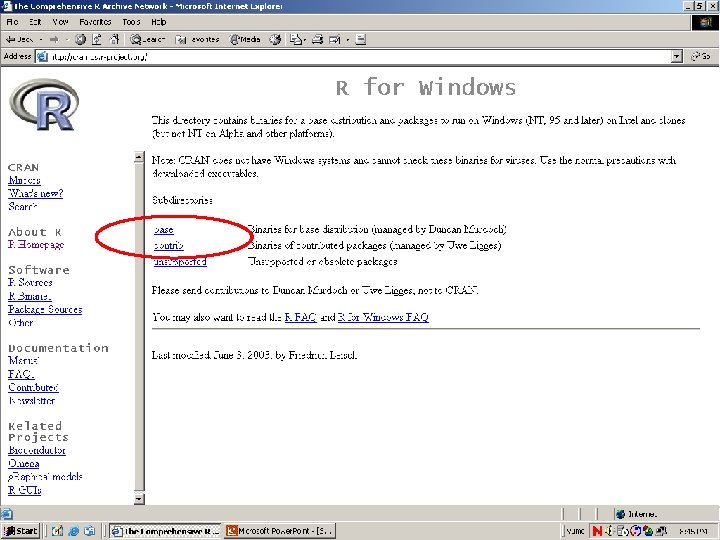Open the Tools menu
Viewport: 720px width, 540px height.
click(131, 22)
